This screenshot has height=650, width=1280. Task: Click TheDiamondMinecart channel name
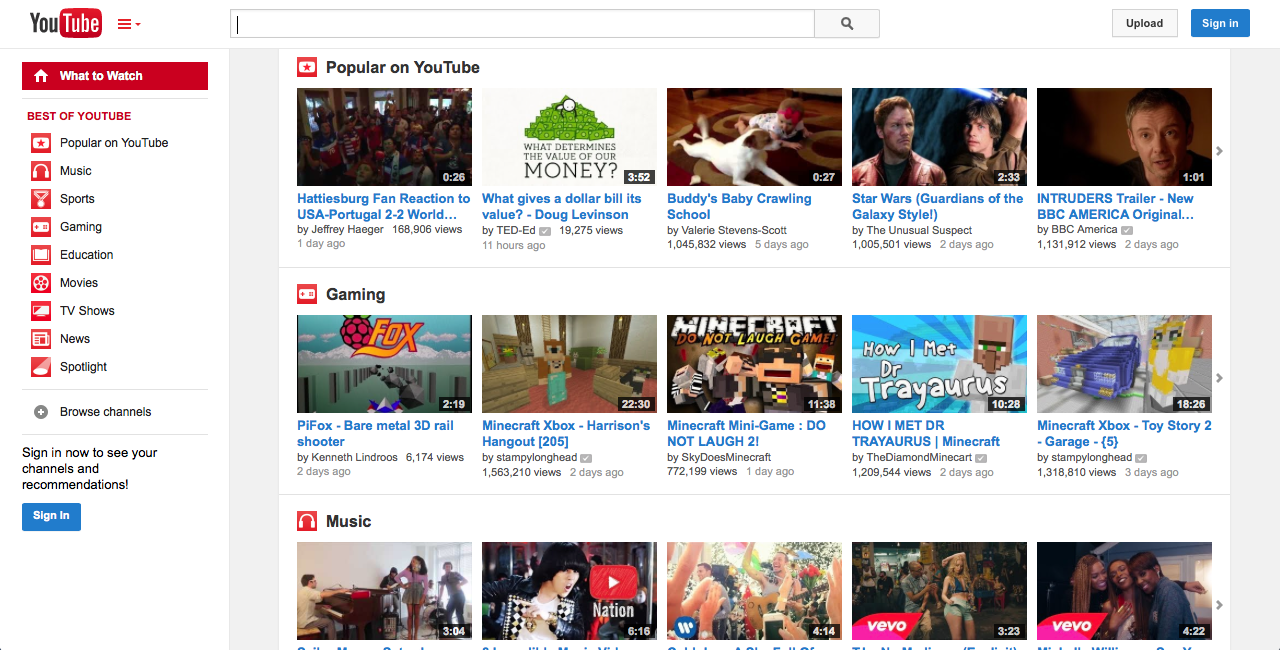point(919,457)
